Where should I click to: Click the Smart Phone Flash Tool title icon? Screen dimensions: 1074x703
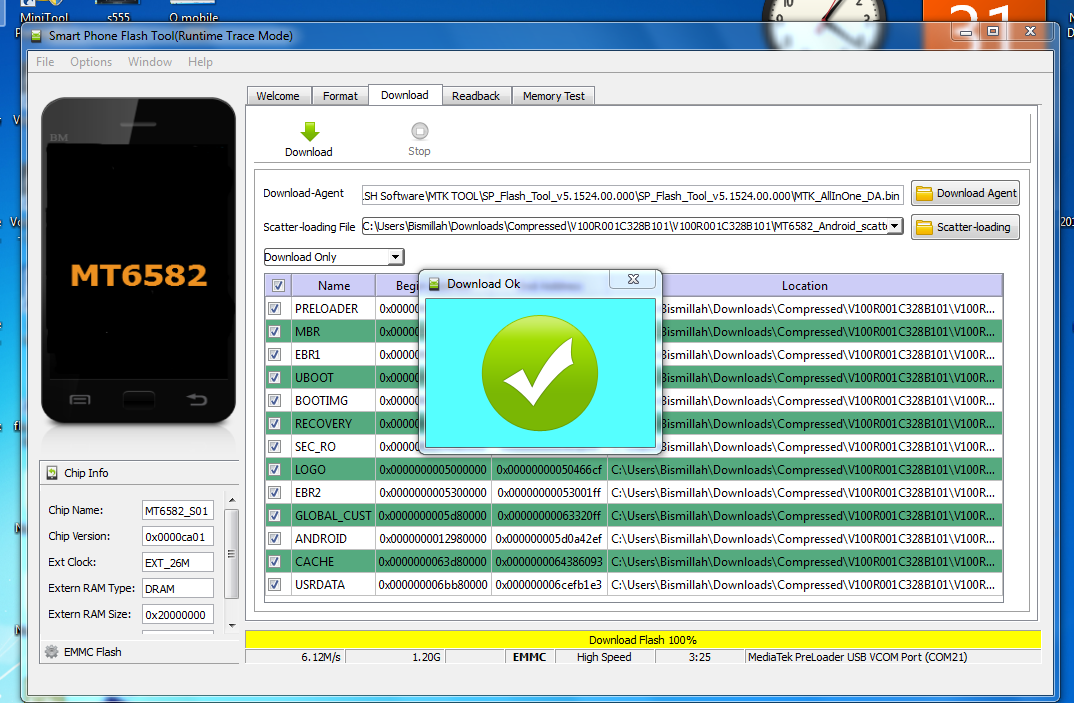click(36, 36)
